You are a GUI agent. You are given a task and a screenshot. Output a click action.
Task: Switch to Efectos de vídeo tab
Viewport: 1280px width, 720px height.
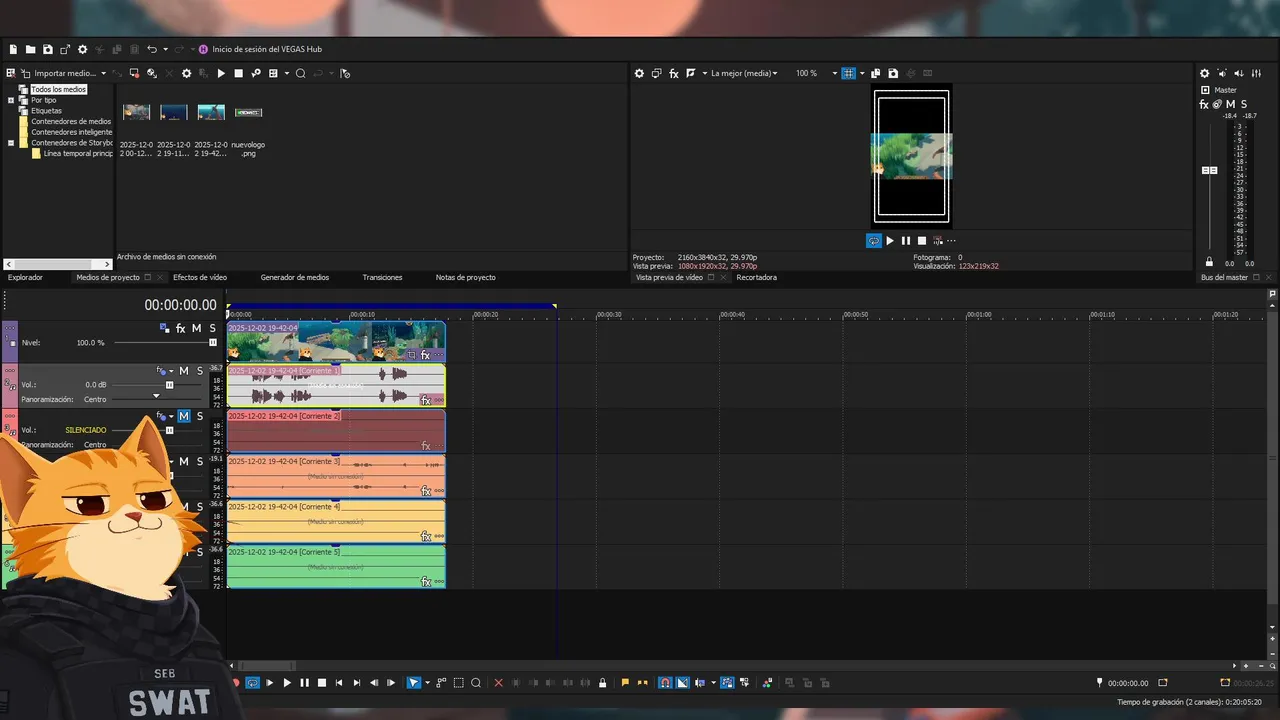[200, 277]
